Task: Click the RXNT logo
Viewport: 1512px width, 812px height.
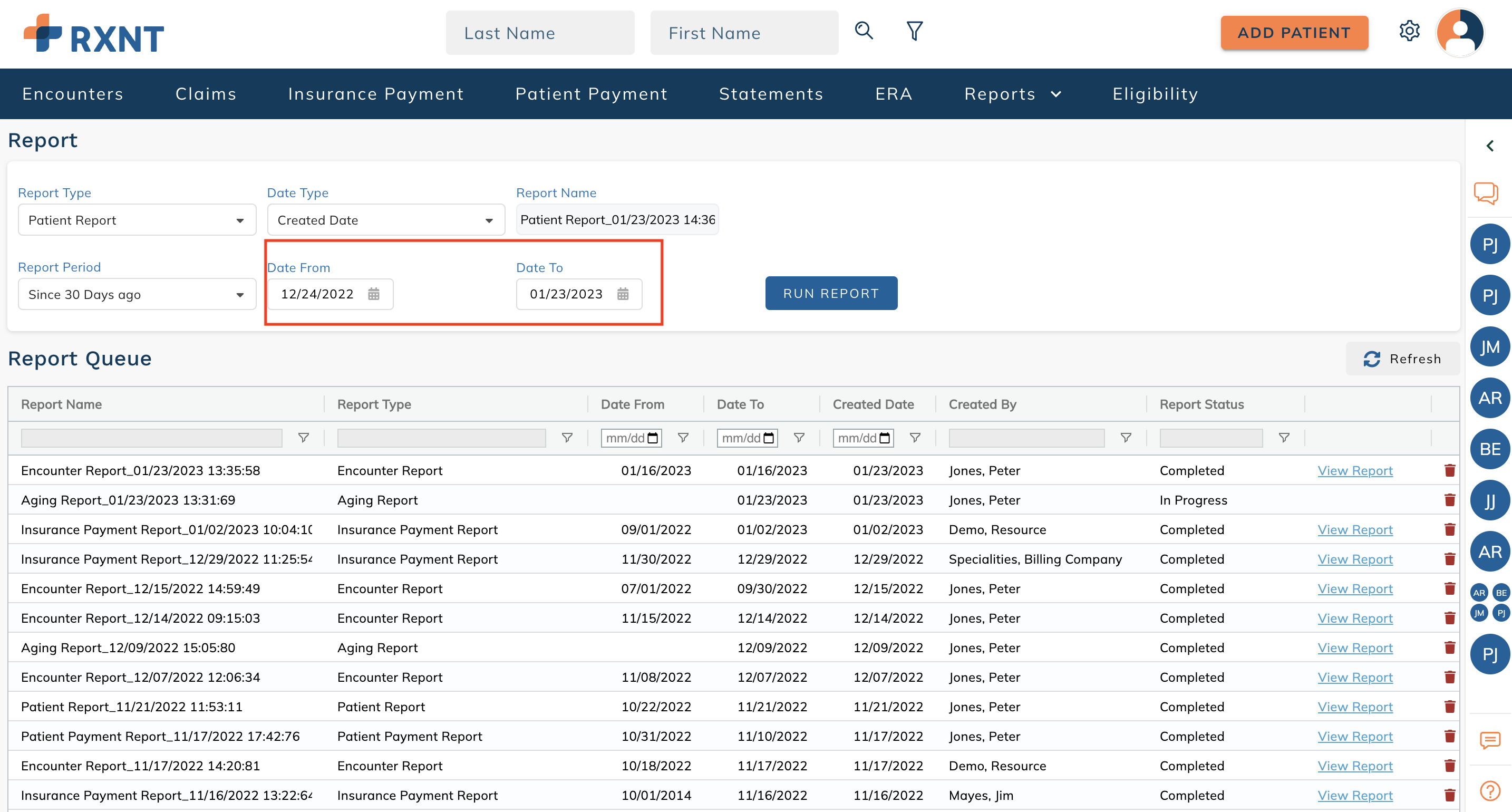Action: tap(94, 33)
